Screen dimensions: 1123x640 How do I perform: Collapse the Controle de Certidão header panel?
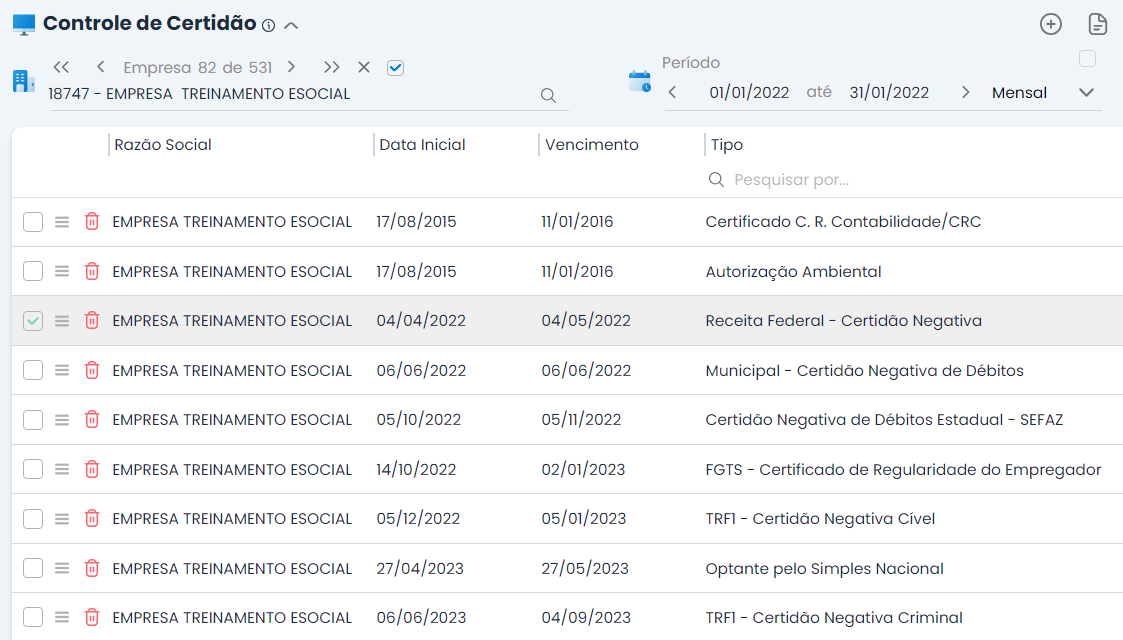point(291,25)
